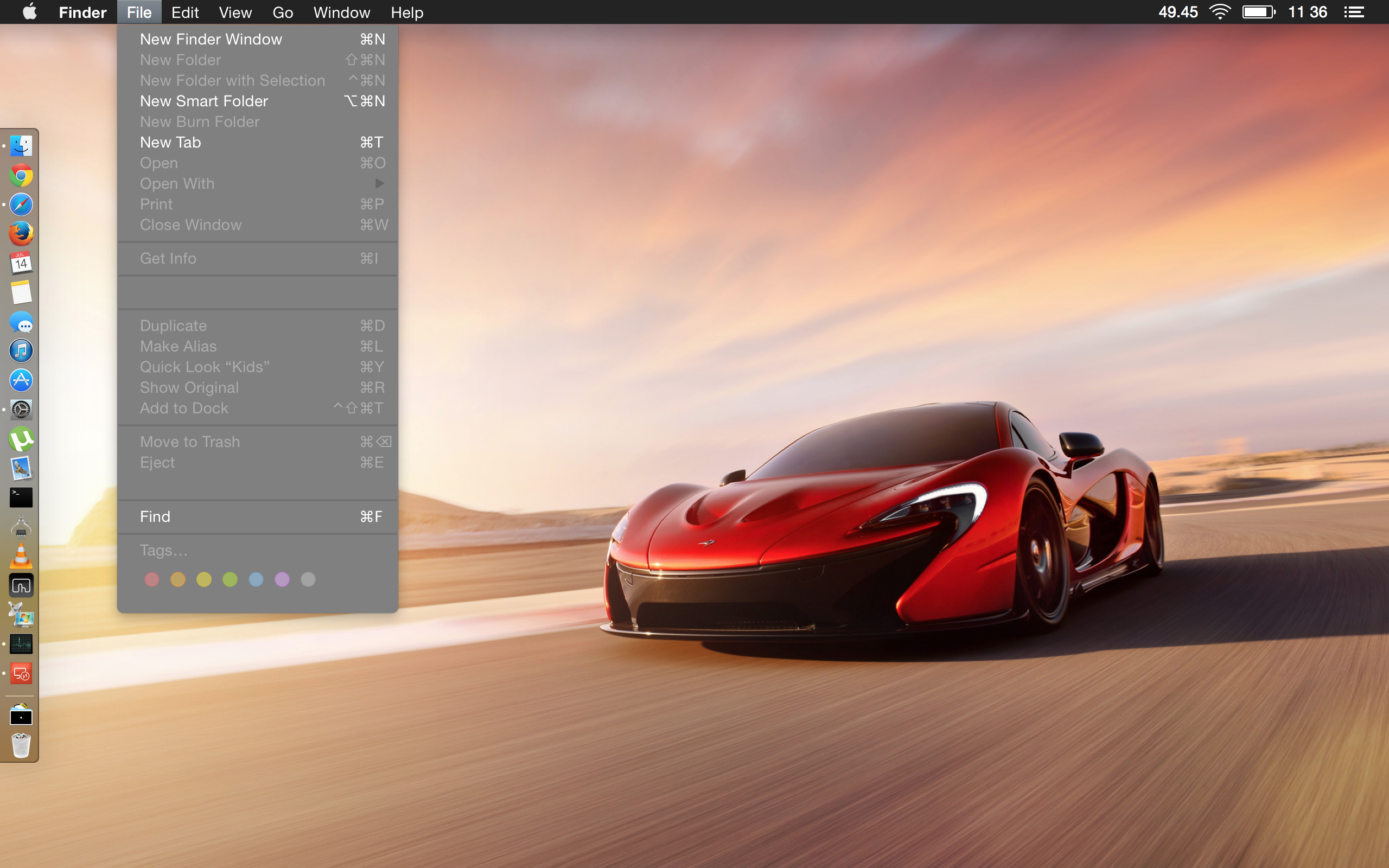Open the Go menu
This screenshot has height=868, width=1389.
coord(282,12)
